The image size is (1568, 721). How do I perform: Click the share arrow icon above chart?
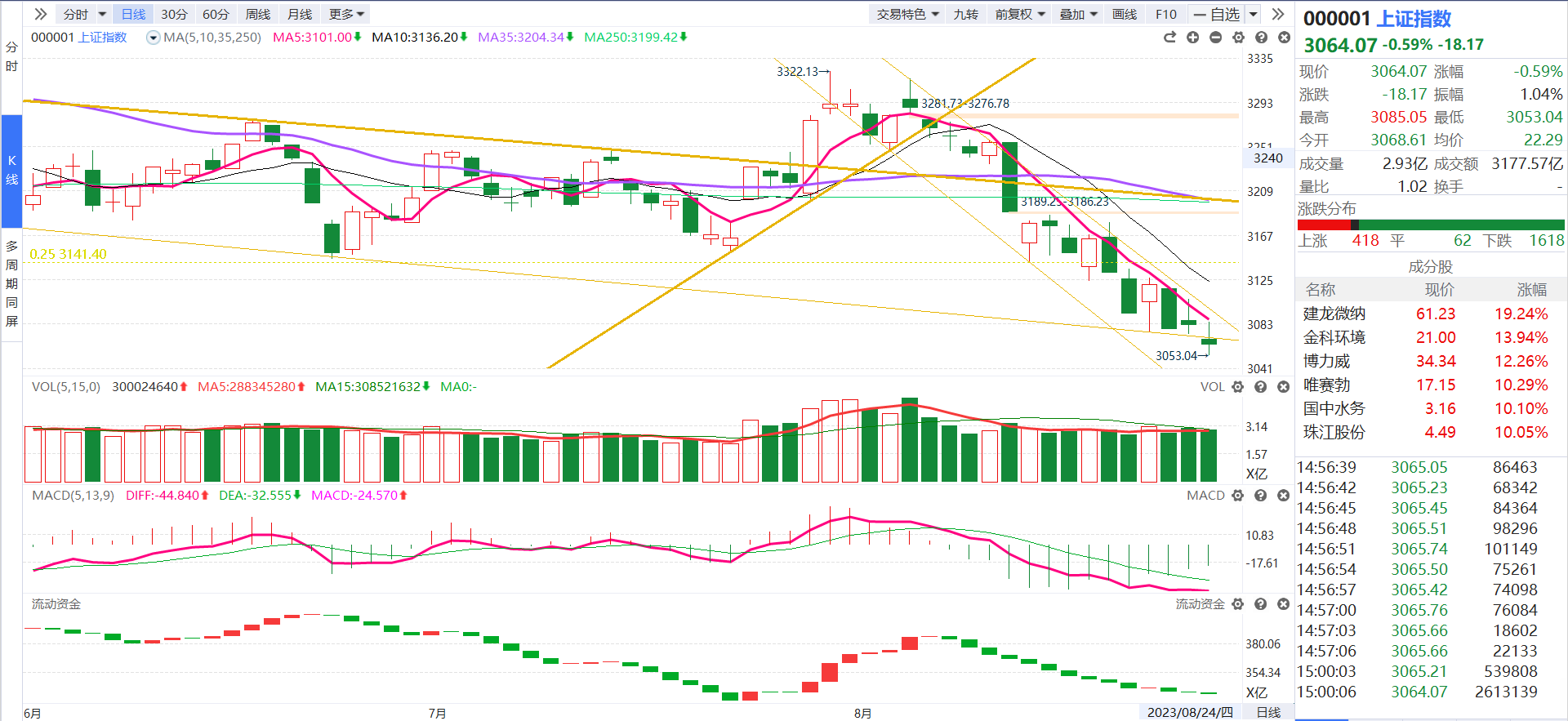point(1169,38)
